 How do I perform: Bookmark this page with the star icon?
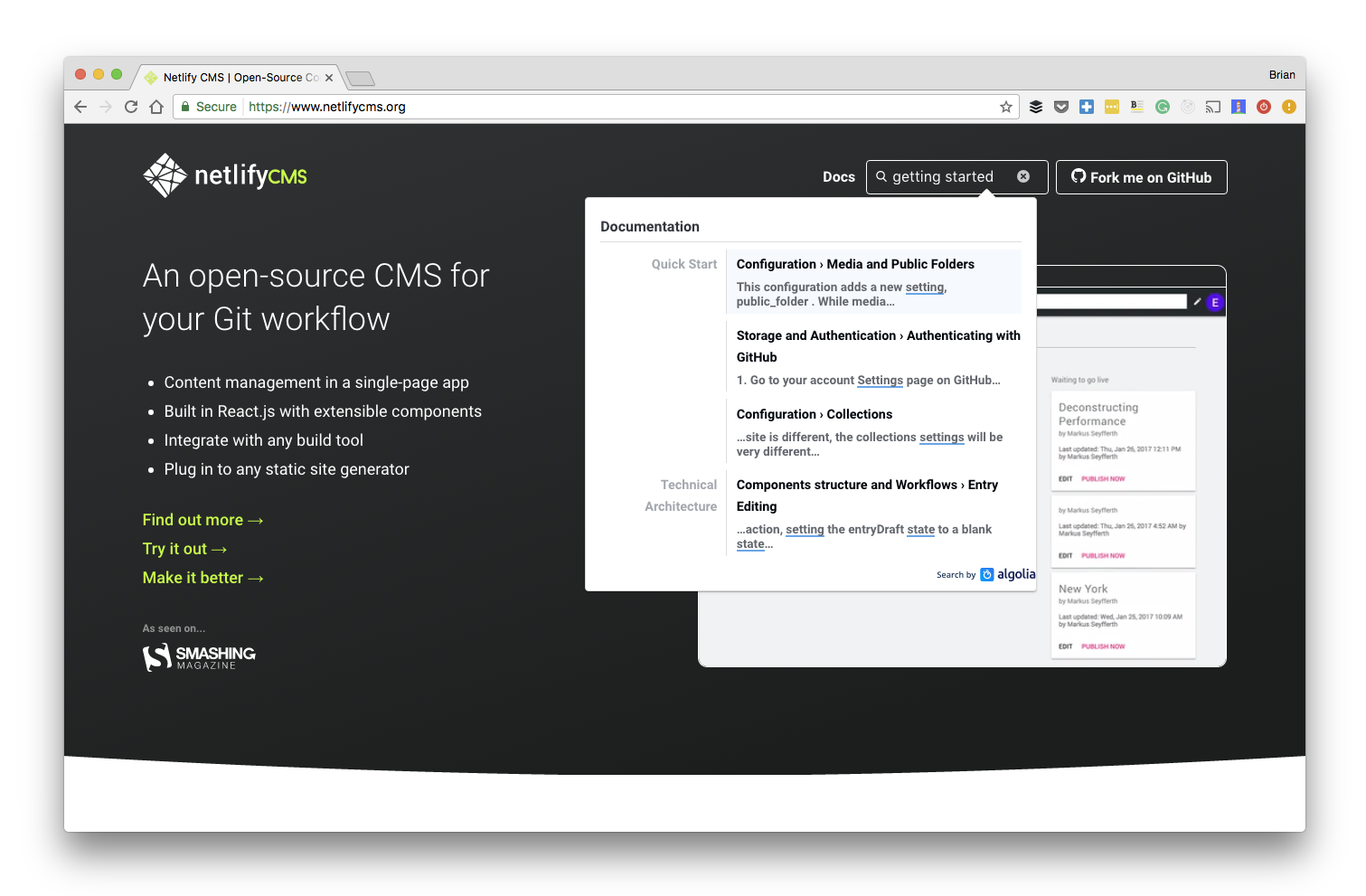click(1005, 107)
